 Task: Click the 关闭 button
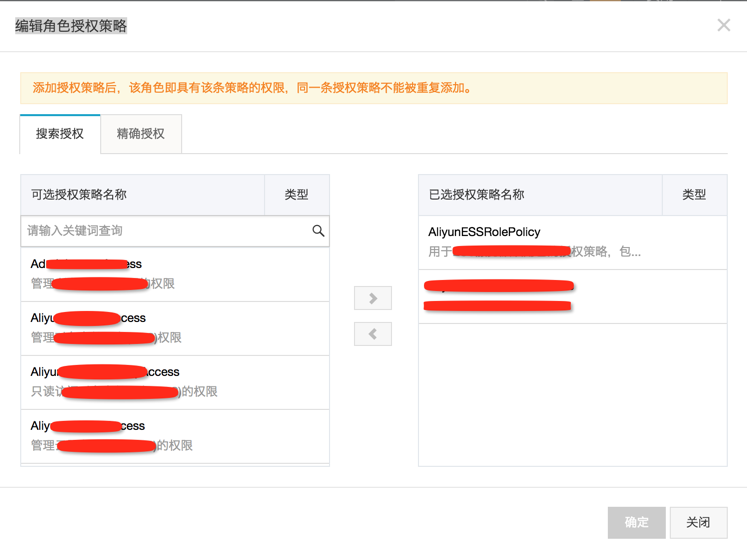(x=698, y=523)
